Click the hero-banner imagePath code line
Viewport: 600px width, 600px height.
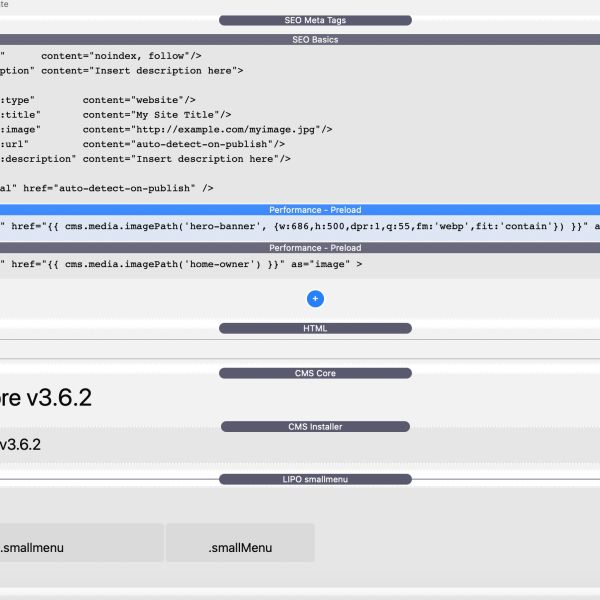(x=300, y=226)
